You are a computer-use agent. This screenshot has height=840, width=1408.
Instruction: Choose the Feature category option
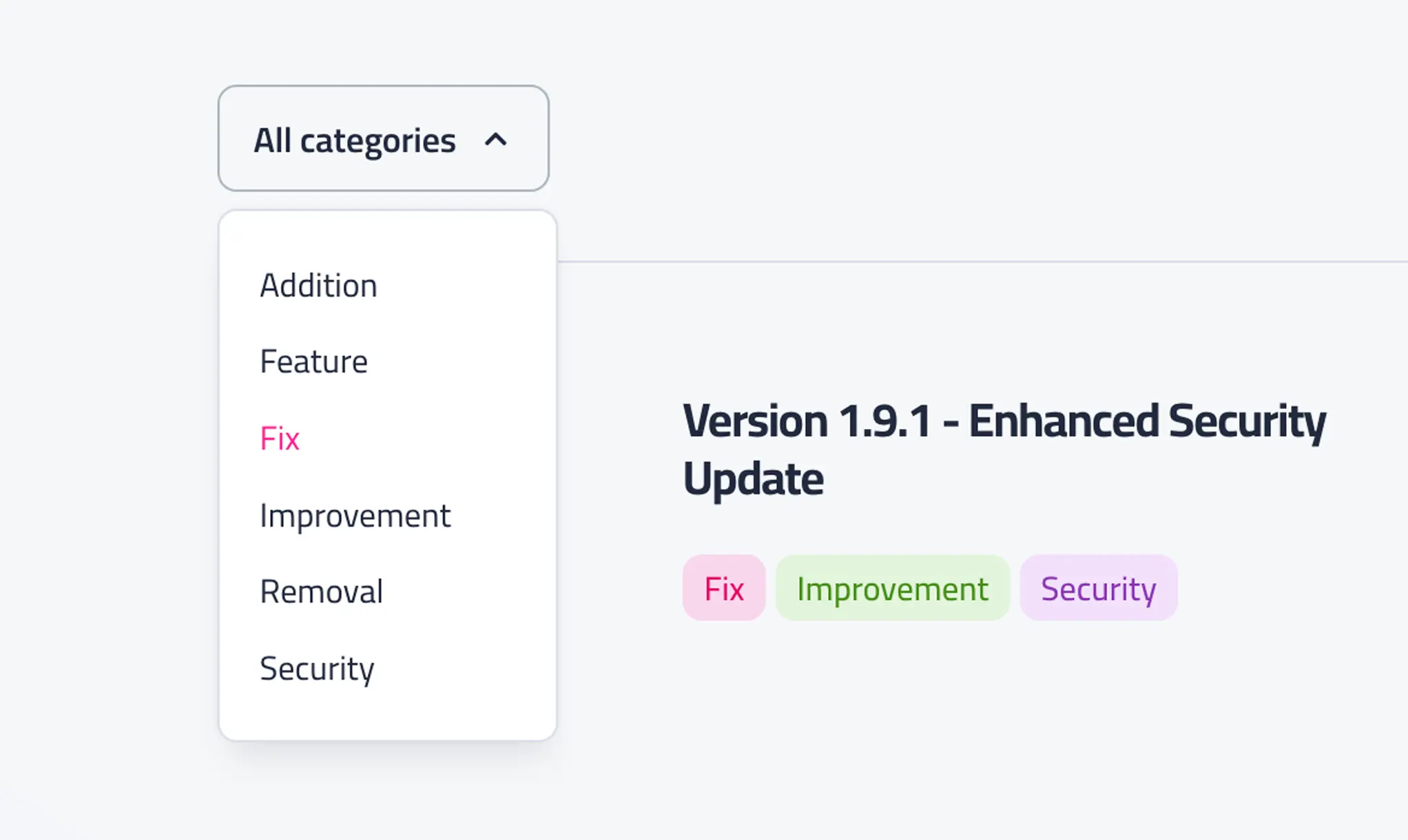click(x=313, y=362)
